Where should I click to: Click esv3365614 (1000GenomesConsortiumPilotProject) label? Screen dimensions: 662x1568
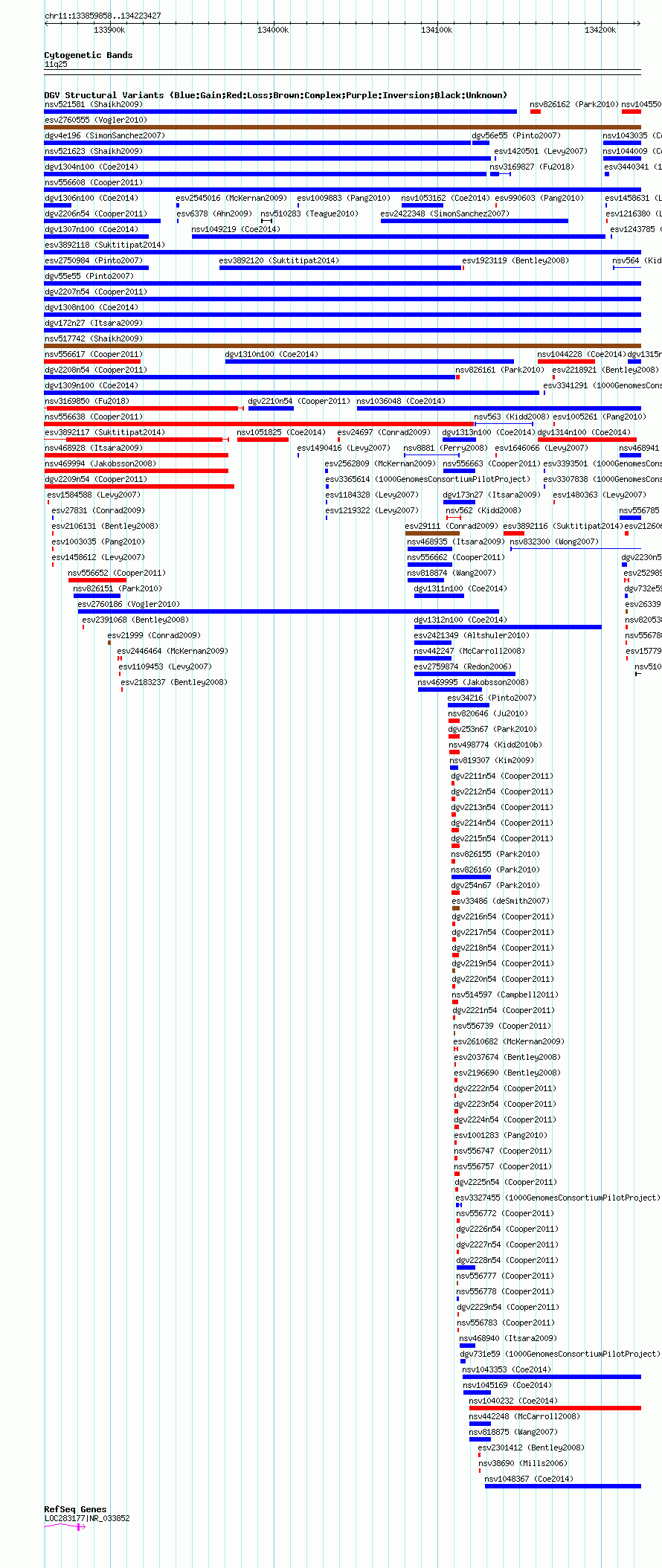click(x=428, y=479)
